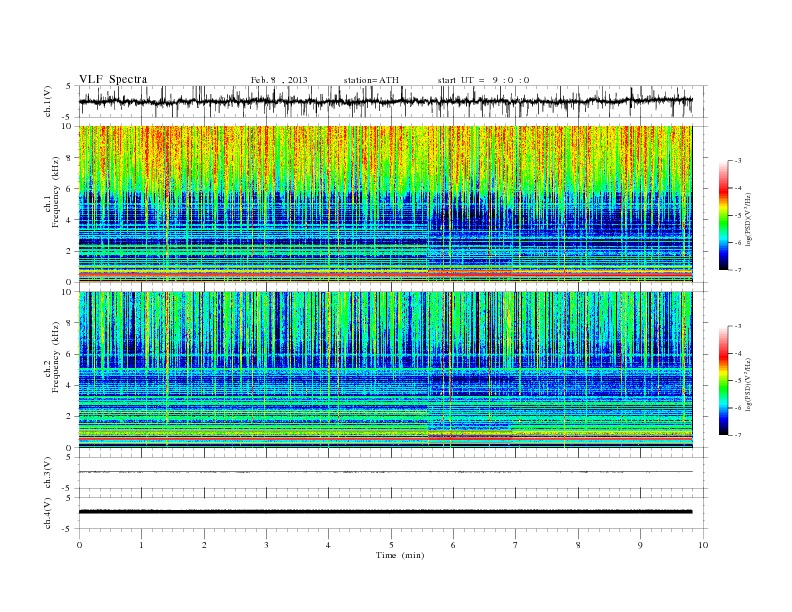This screenshot has width=792, height=612.
Task: Click the time-axis tick label "1"
Action: (141, 545)
